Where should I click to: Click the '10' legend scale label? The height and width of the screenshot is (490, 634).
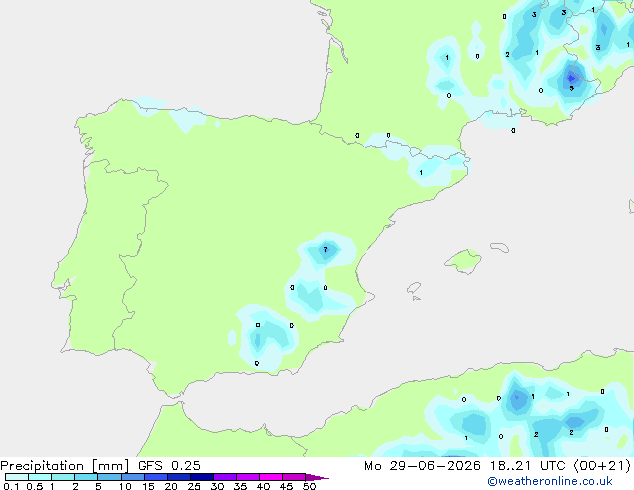click(x=125, y=486)
